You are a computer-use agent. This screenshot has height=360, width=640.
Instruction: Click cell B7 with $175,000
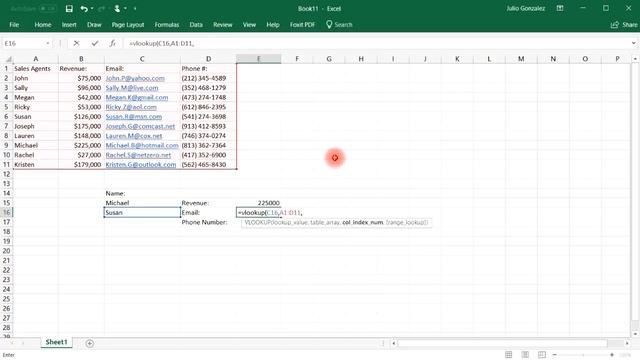tap(81, 126)
